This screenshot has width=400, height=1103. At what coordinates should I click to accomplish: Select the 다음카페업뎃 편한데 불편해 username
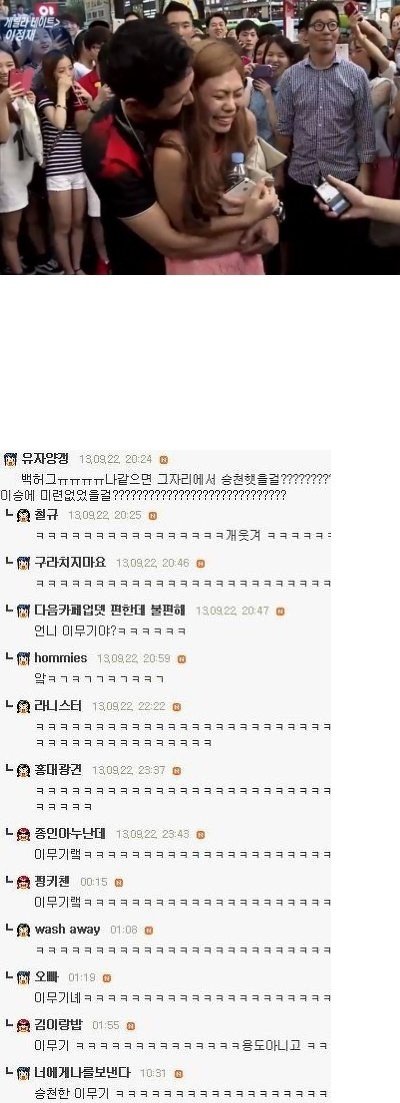click(x=110, y=610)
